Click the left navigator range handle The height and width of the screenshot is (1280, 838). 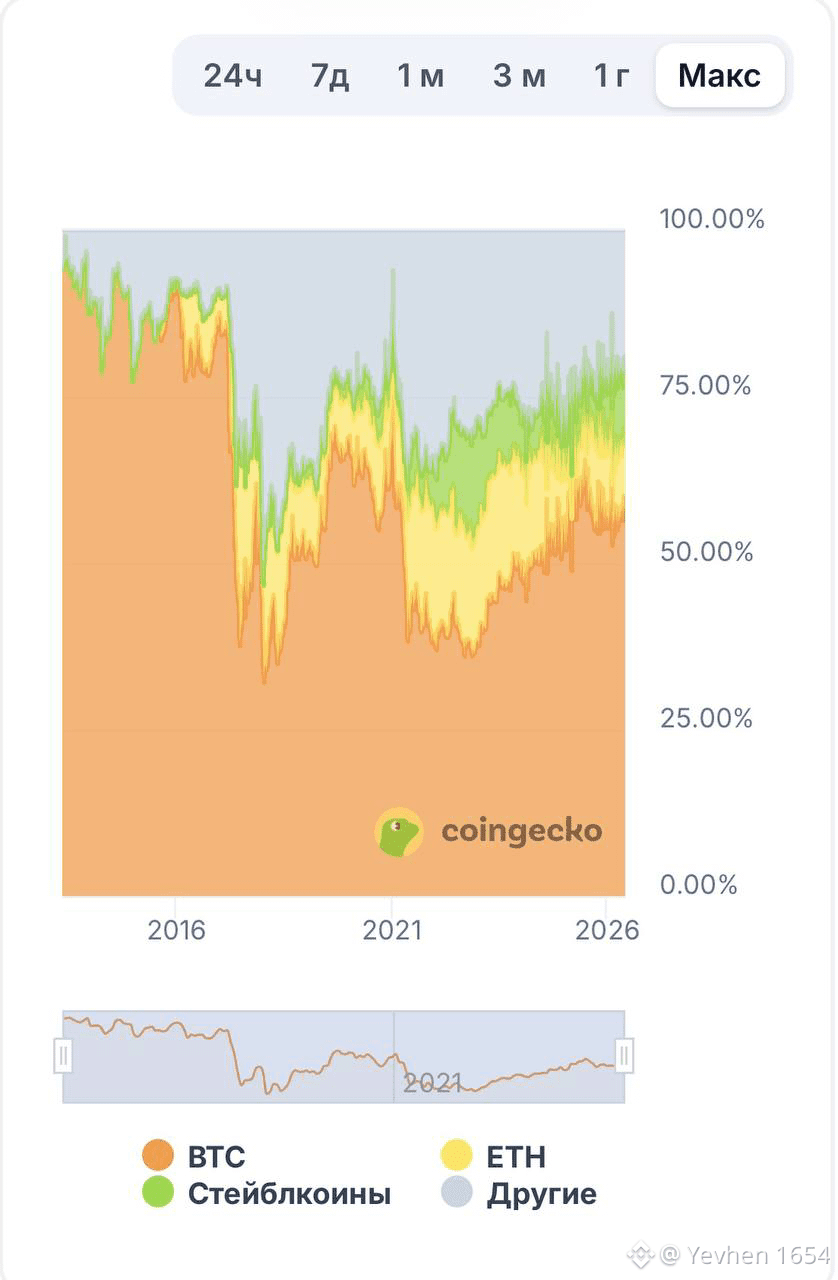pos(63,1055)
